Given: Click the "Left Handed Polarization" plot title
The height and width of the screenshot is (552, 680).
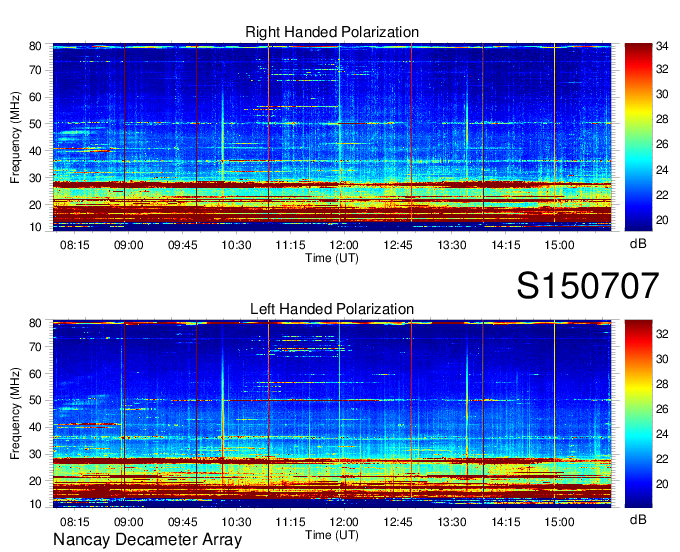Looking at the screenshot, I should [332, 309].
